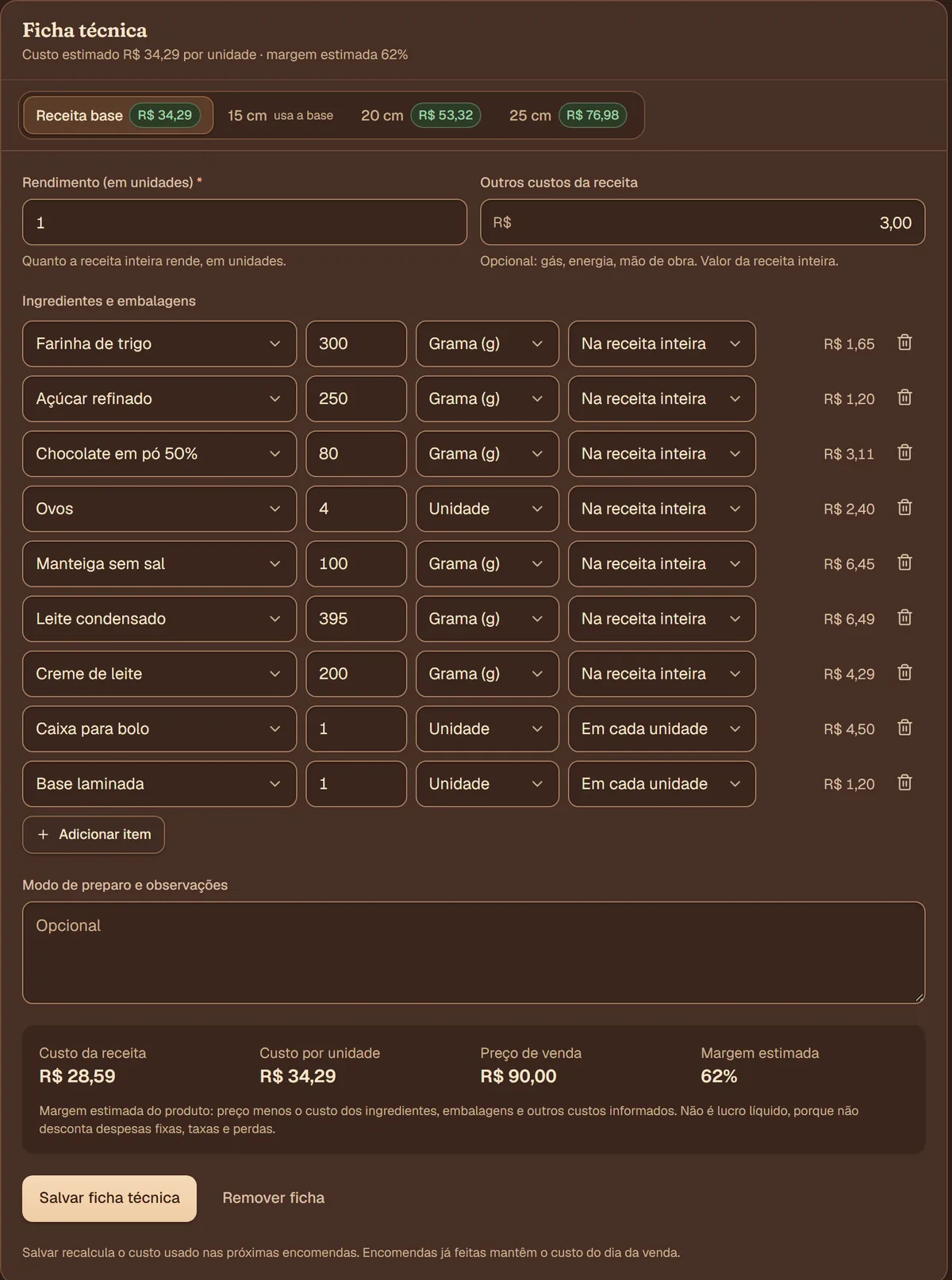Image resolution: width=952 pixels, height=1280 pixels.
Task: Click the Ficha técnica heading
Action: coord(85,30)
